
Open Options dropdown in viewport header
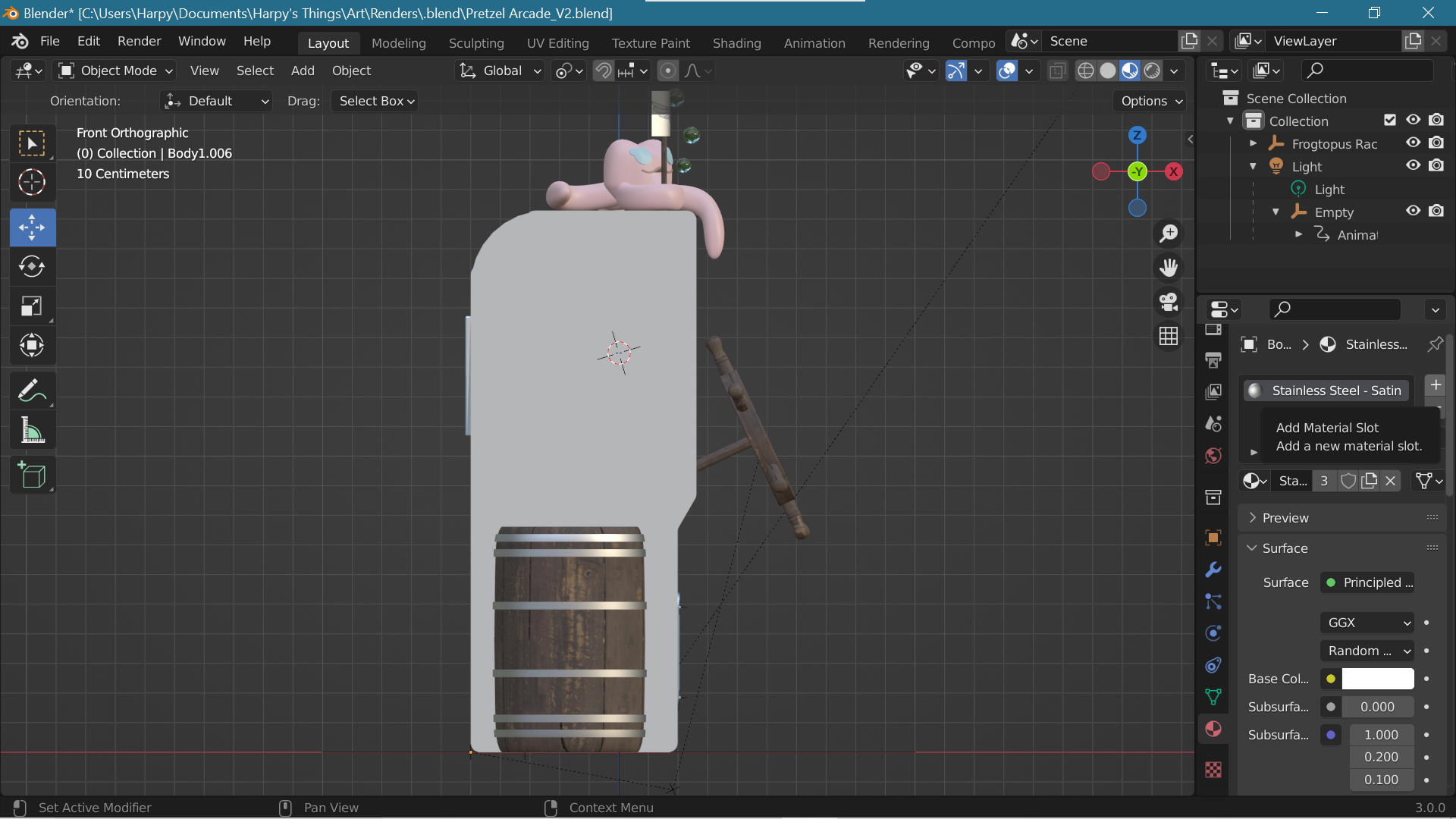[x=1151, y=101]
